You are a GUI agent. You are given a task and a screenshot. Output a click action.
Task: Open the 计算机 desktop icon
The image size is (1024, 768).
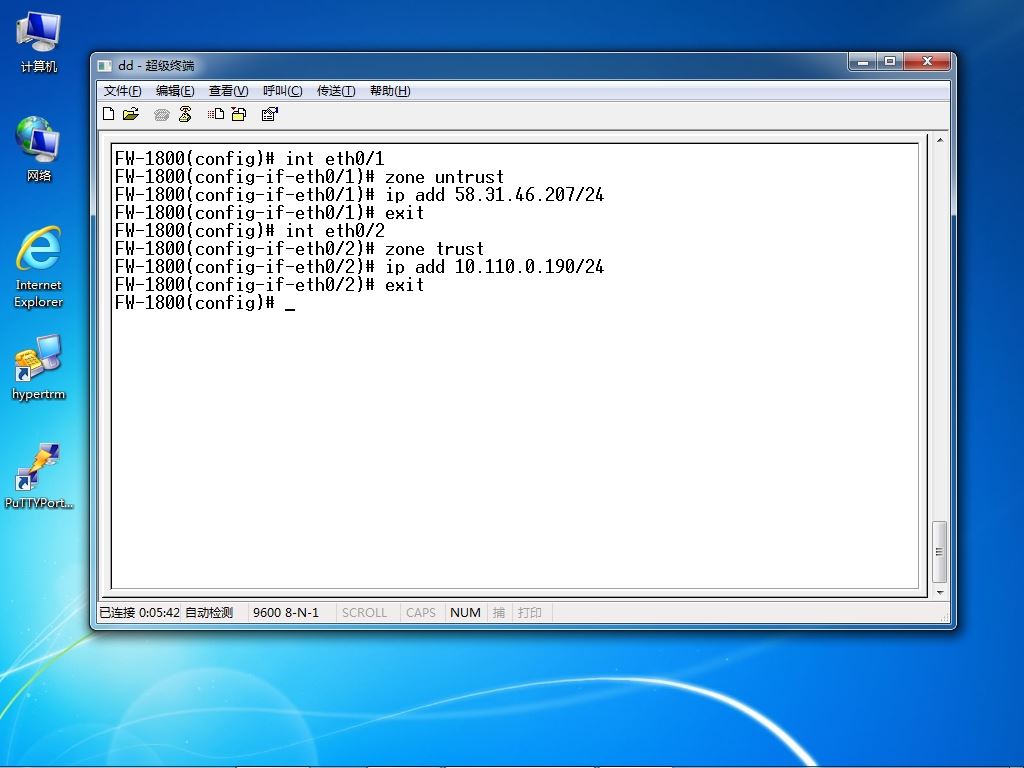[39, 42]
